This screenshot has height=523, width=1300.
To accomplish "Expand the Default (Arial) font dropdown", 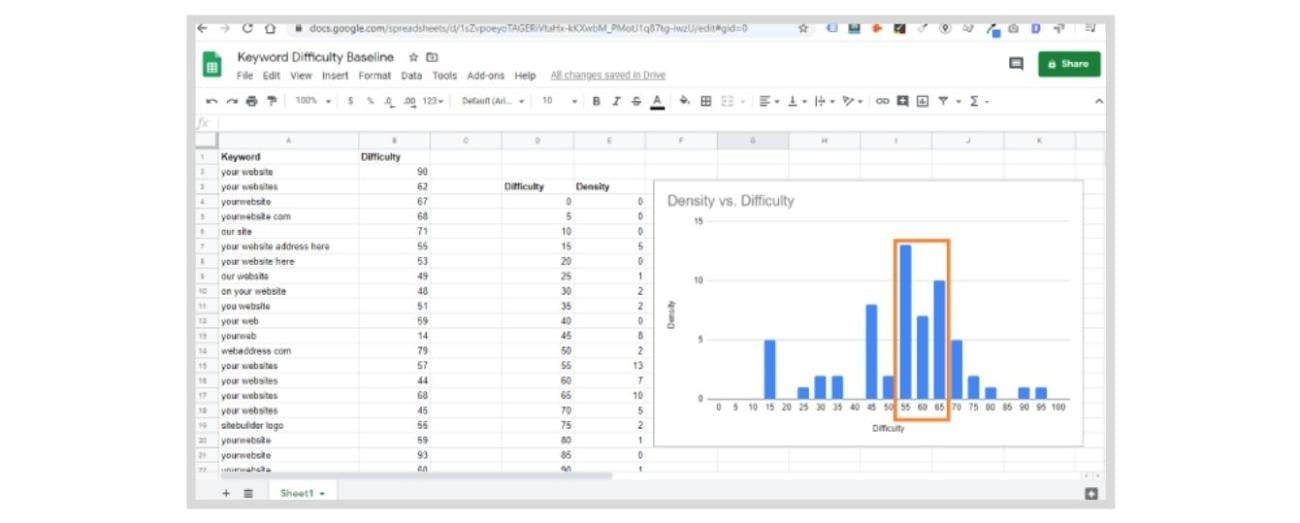I will coord(493,101).
